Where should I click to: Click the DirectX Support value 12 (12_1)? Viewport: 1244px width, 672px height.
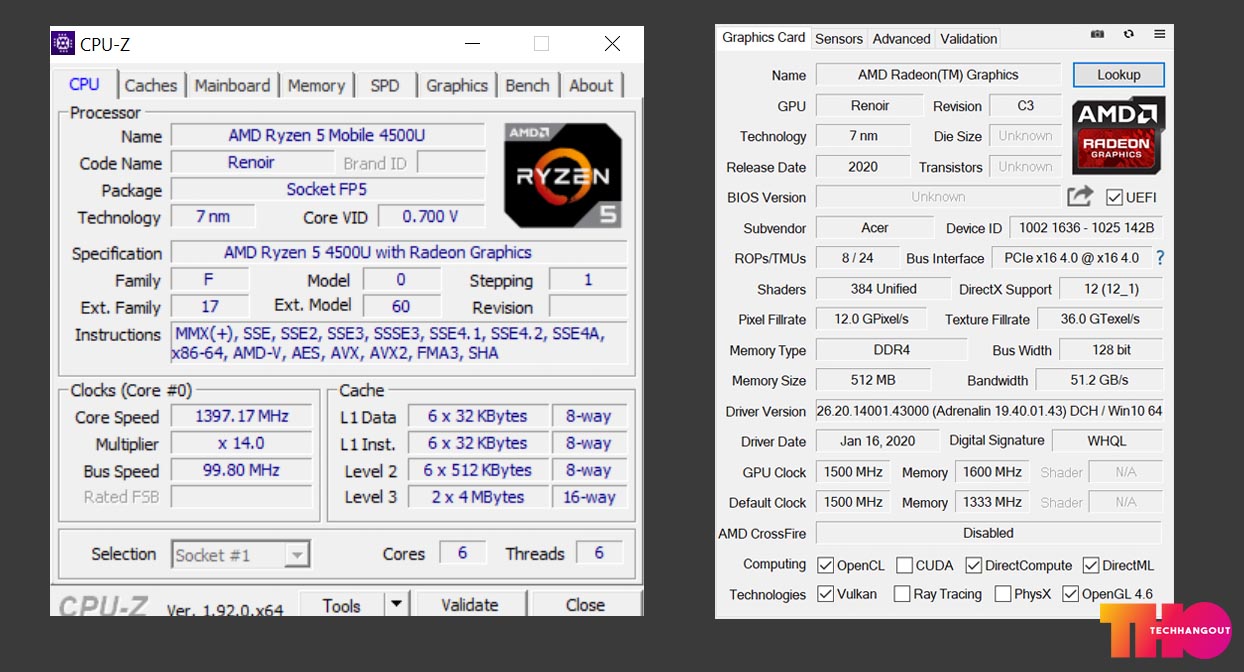1111,289
